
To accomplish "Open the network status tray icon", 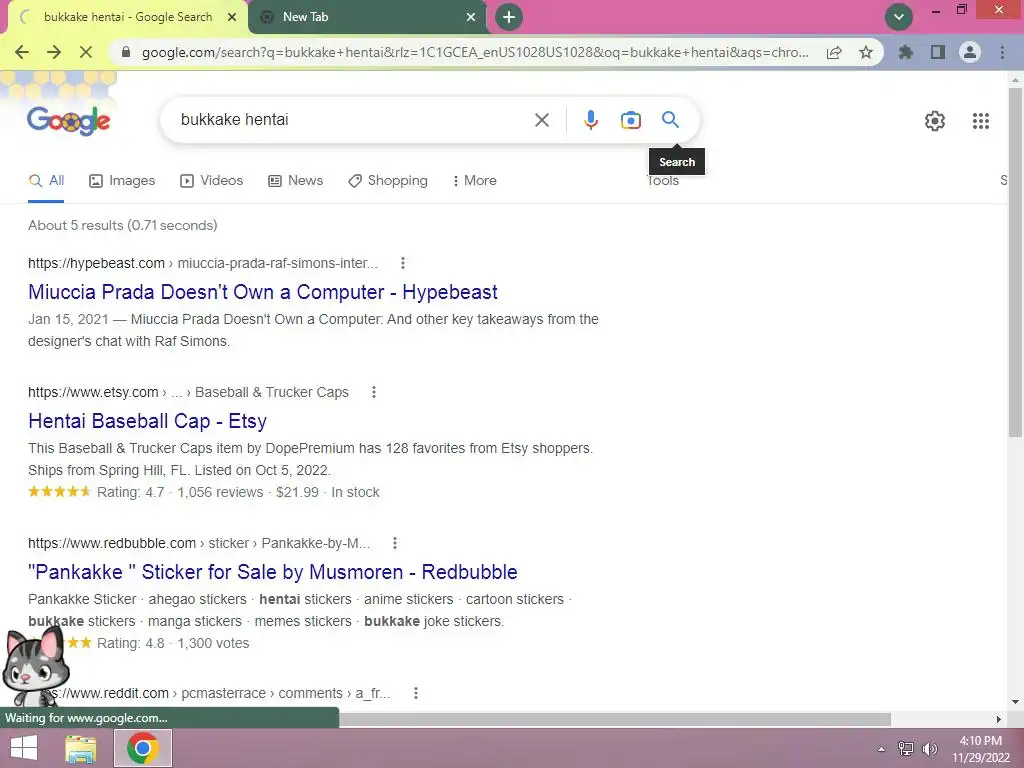I will coord(906,749).
